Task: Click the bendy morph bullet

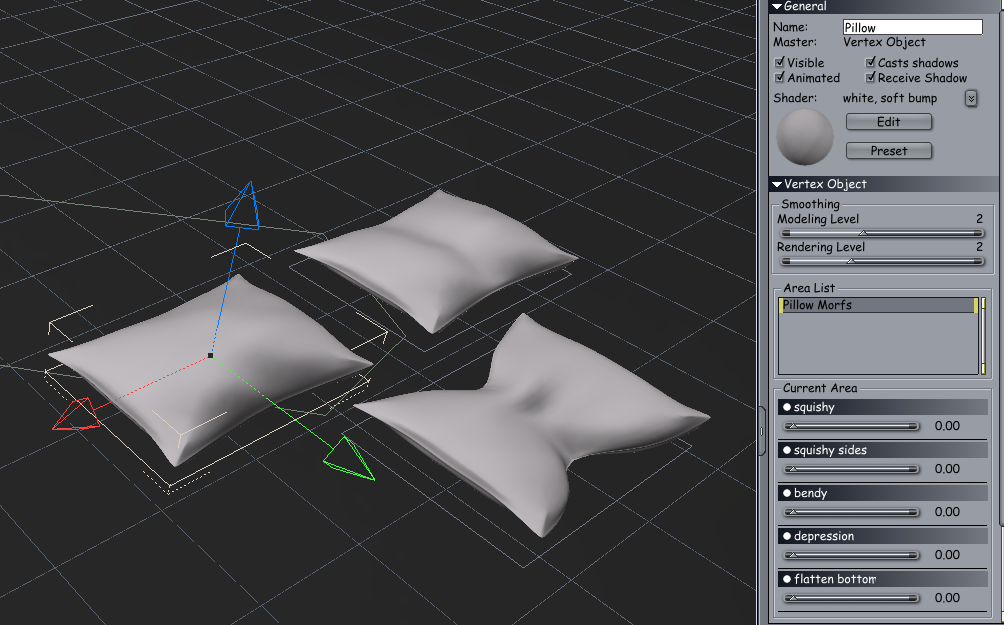Action: coord(787,493)
